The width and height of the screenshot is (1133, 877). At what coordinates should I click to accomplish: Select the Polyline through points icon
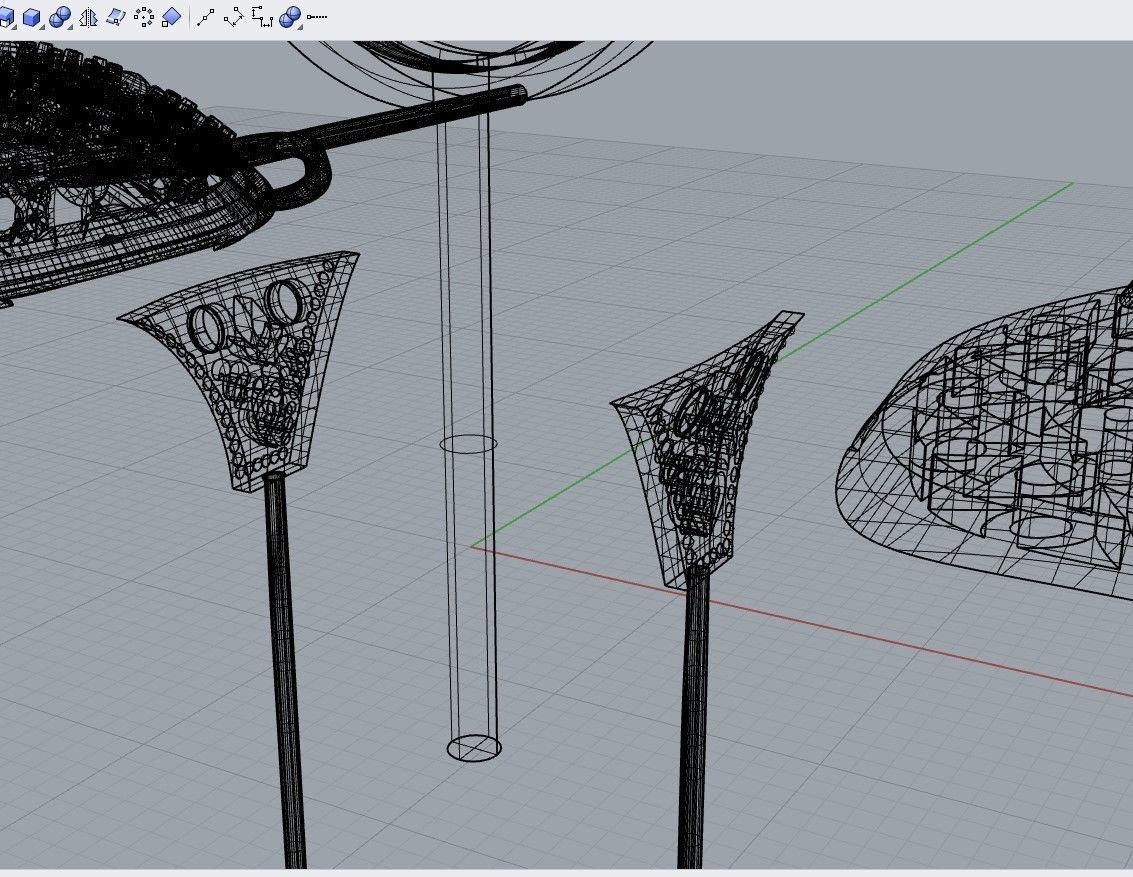pyautogui.click(x=205, y=17)
